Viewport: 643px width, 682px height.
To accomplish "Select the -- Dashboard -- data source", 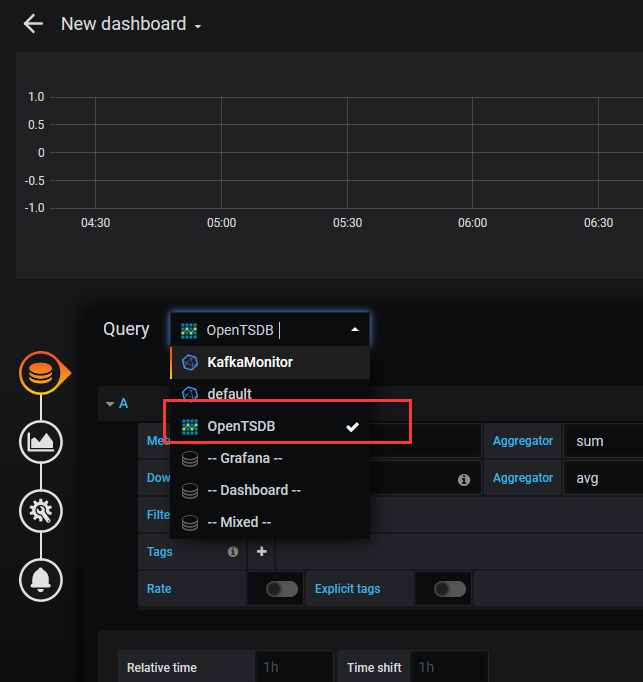I will tap(270, 490).
